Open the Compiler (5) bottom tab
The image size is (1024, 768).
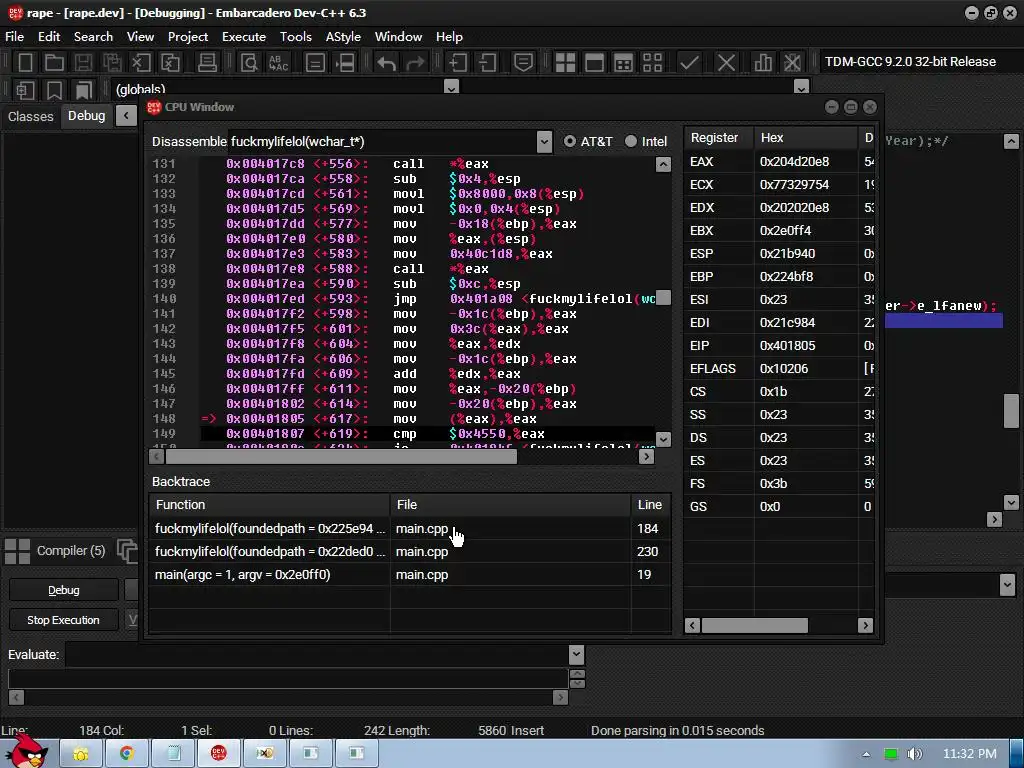click(55, 551)
